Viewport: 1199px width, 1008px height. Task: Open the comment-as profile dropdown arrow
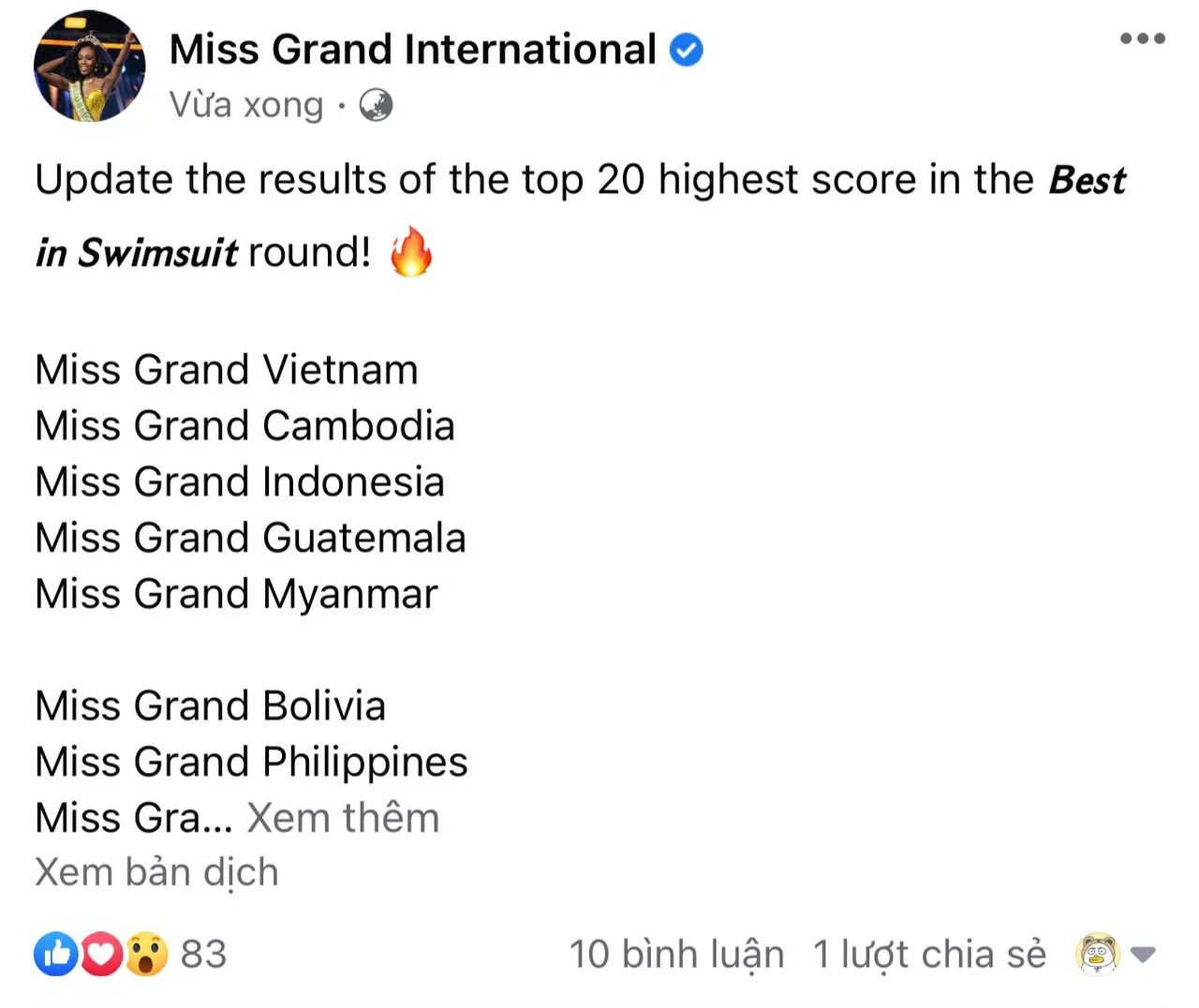[1143, 955]
